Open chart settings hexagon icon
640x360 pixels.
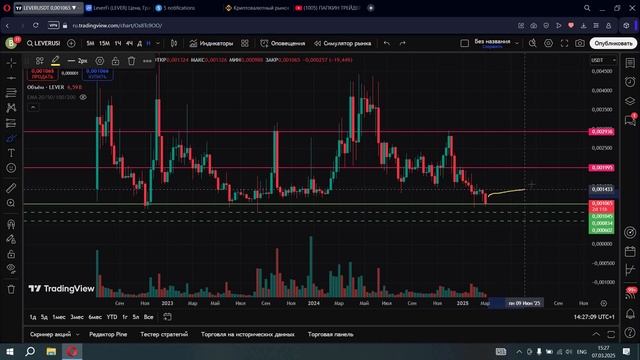549,43
